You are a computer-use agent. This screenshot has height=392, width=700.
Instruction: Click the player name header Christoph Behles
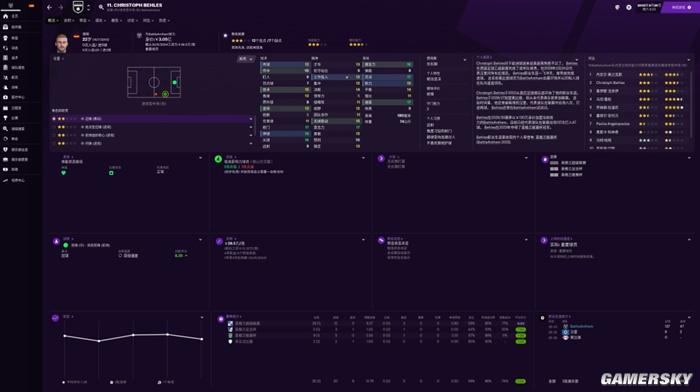click(x=134, y=5)
